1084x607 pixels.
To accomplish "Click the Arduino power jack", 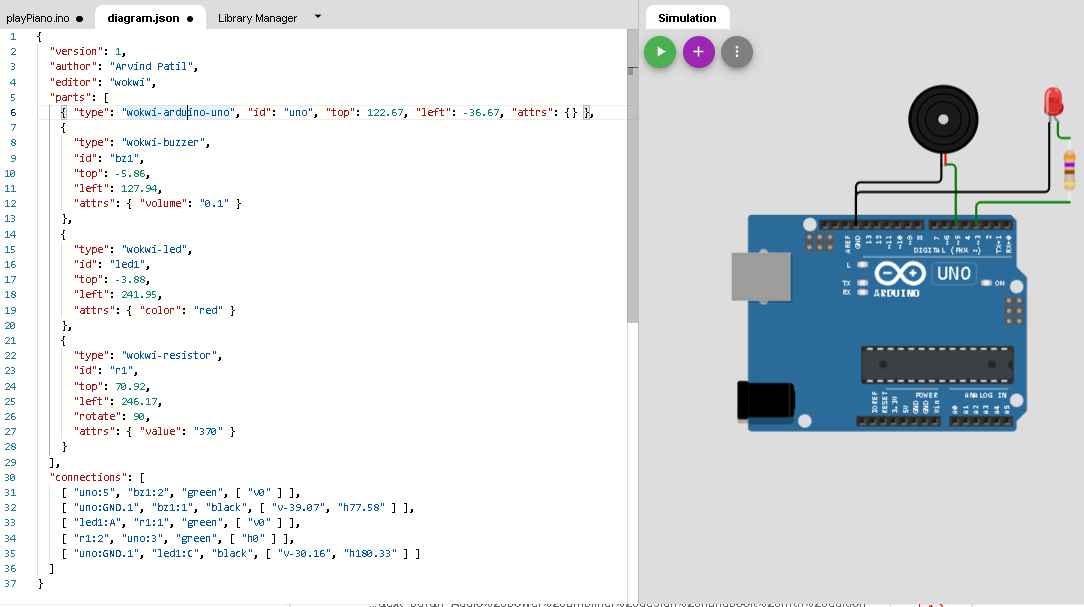I will (x=765, y=401).
